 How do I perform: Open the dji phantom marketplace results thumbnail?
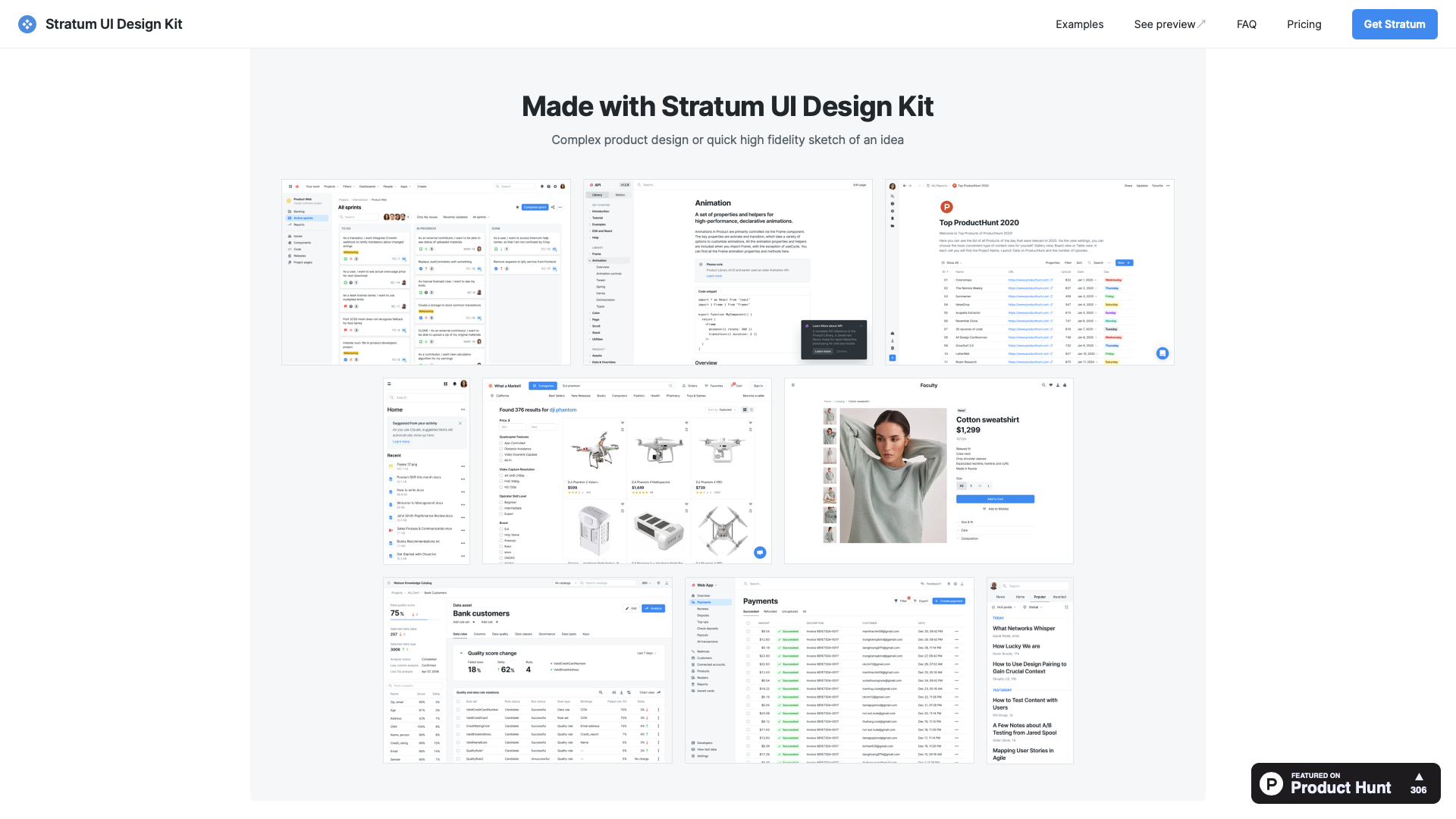(627, 471)
